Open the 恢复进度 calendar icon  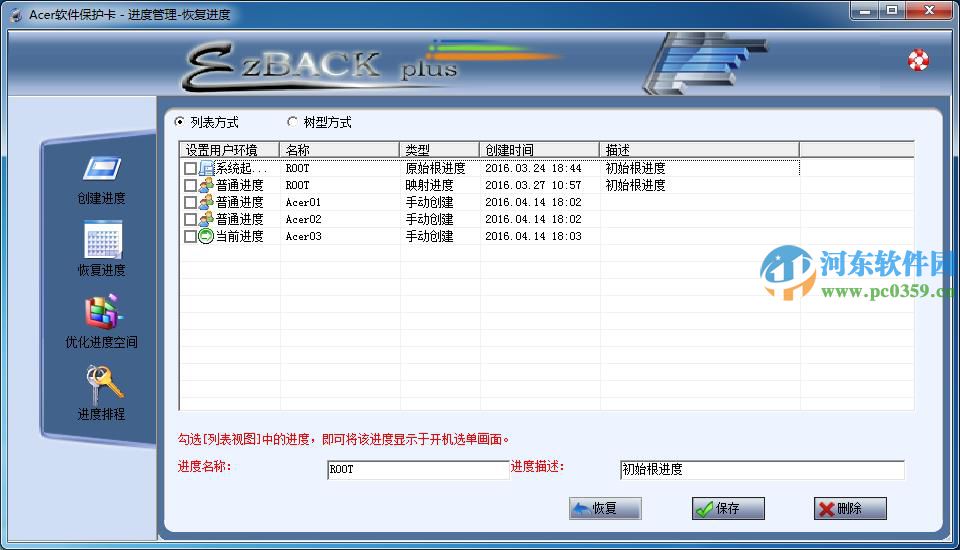point(103,239)
